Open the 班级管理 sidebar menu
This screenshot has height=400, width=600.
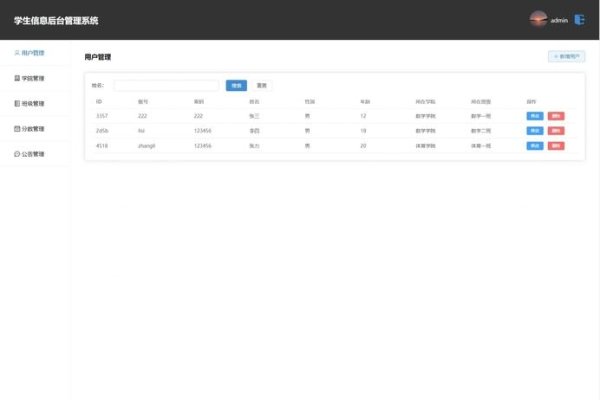coord(35,103)
